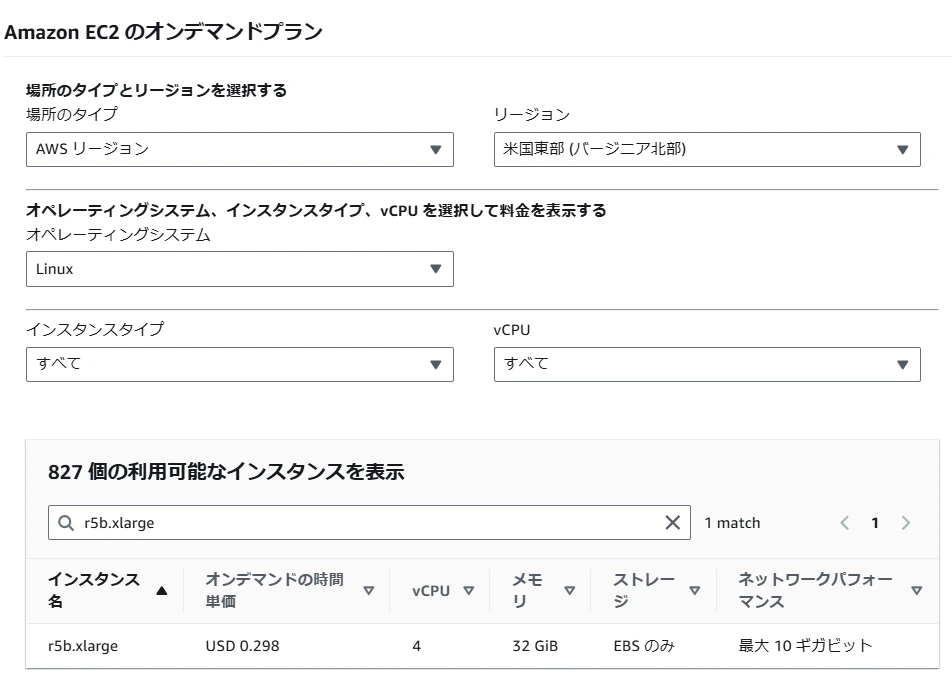Click オンデマンドの時間単価 column header text

pyautogui.click(x=274, y=590)
